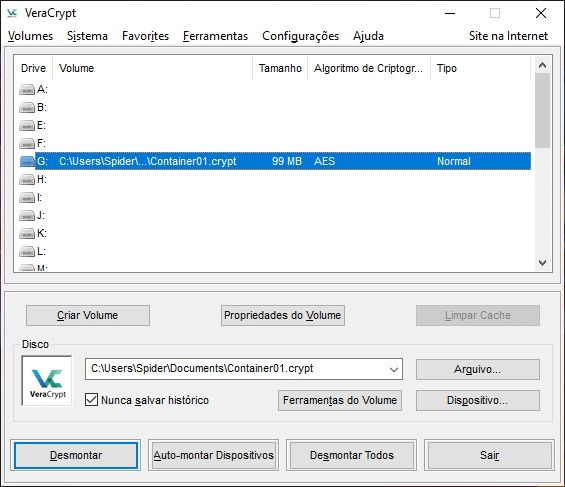The width and height of the screenshot is (565, 487).
Task: Click scrollbar up arrow in drive list
Action: click(x=542, y=65)
